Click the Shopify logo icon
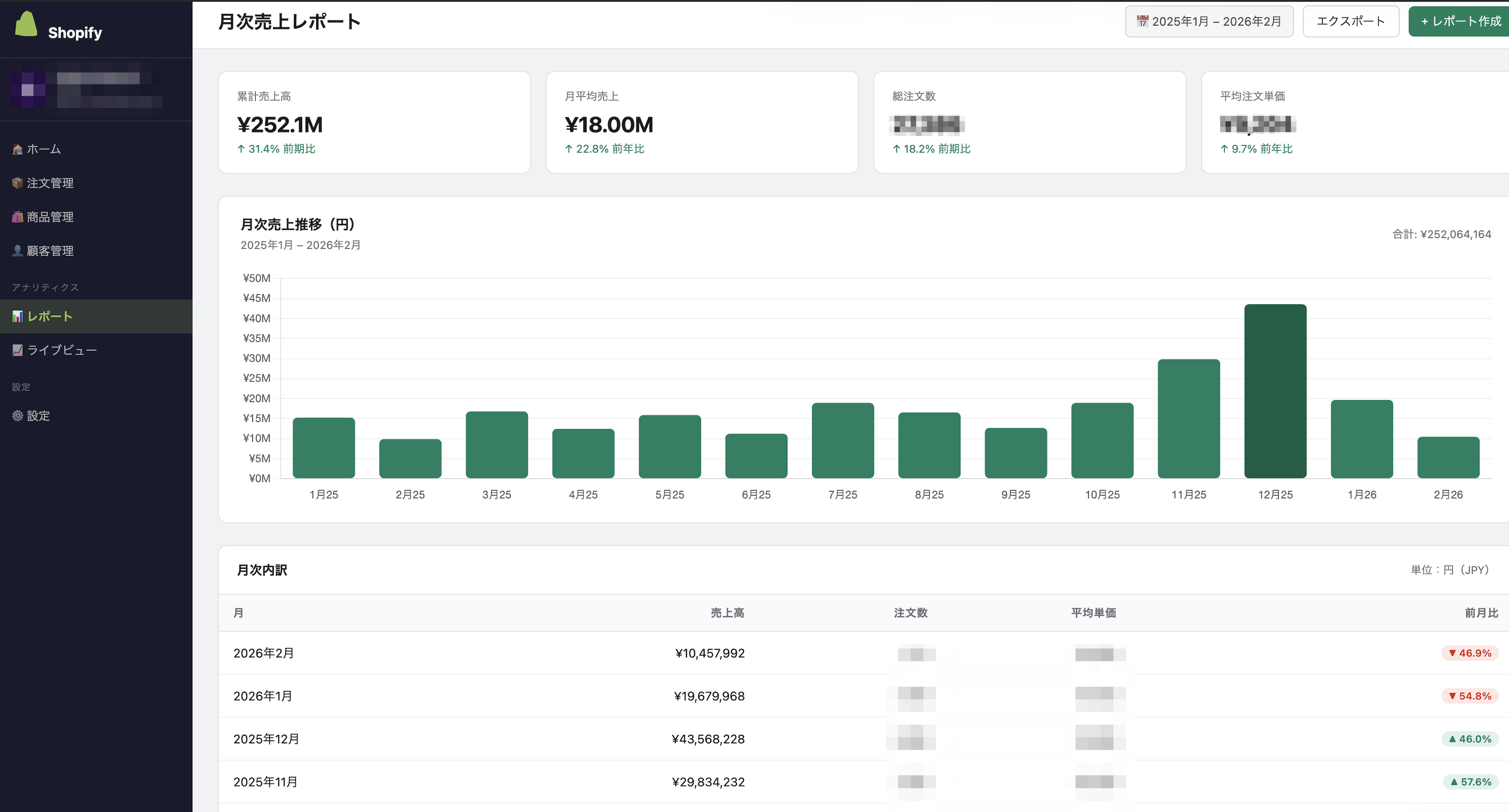1509x812 pixels. pyautogui.click(x=26, y=24)
